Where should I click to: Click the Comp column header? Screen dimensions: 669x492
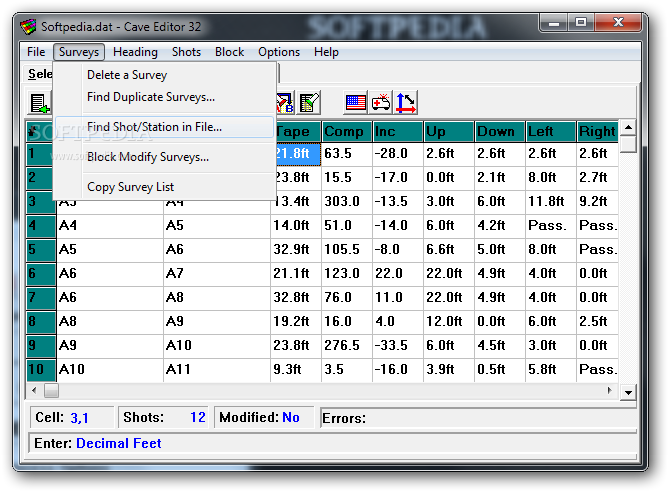click(x=347, y=131)
